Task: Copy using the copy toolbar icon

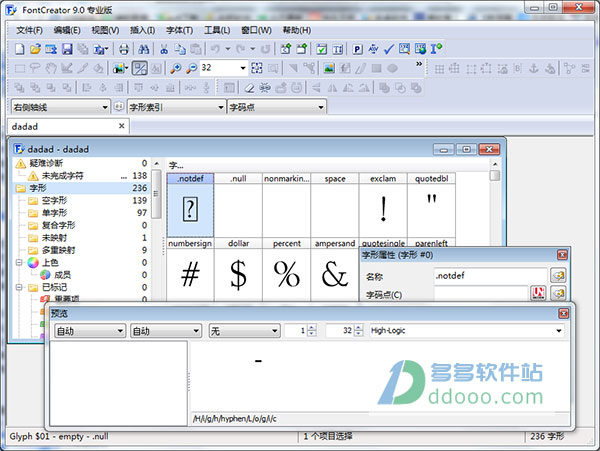Action: [180, 49]
